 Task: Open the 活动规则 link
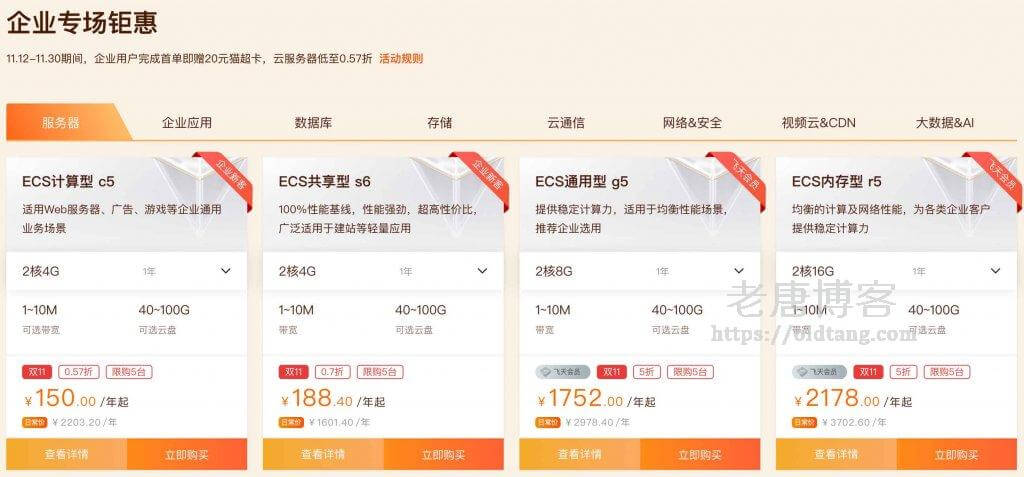[x=401, y=58]
